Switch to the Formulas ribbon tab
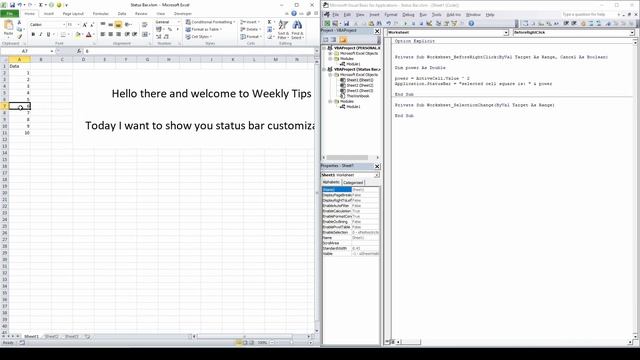 click(100, 13)
